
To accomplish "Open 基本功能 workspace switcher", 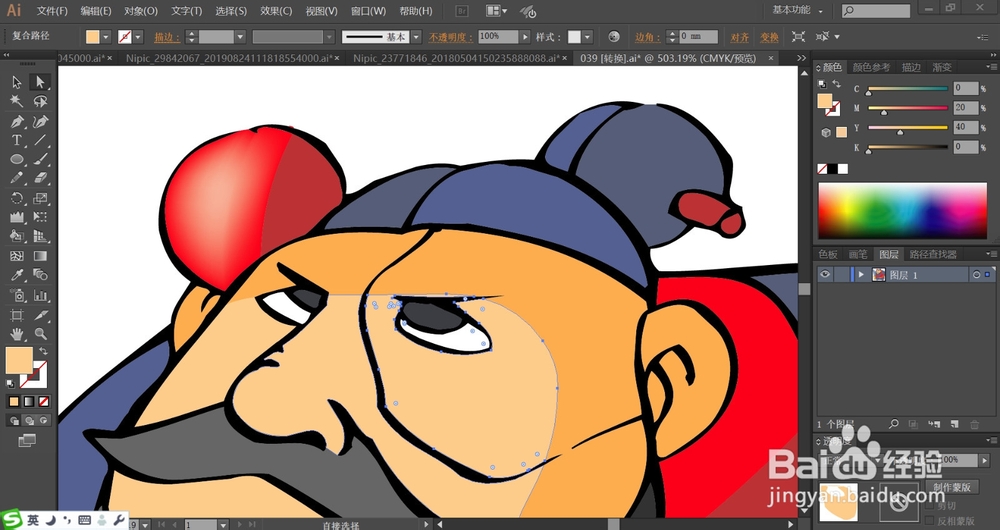I will (797, 10).
